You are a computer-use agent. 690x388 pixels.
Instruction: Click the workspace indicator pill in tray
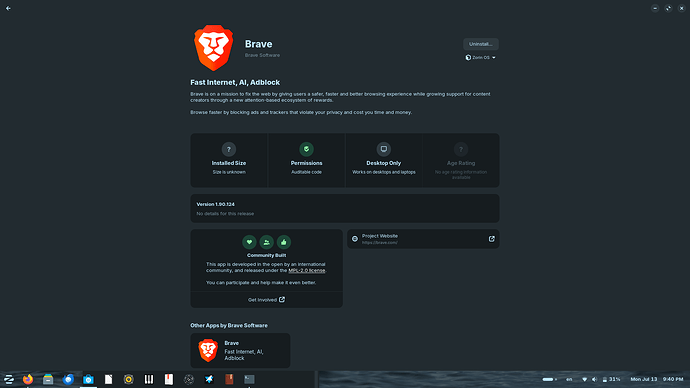[x=549, y=379]
